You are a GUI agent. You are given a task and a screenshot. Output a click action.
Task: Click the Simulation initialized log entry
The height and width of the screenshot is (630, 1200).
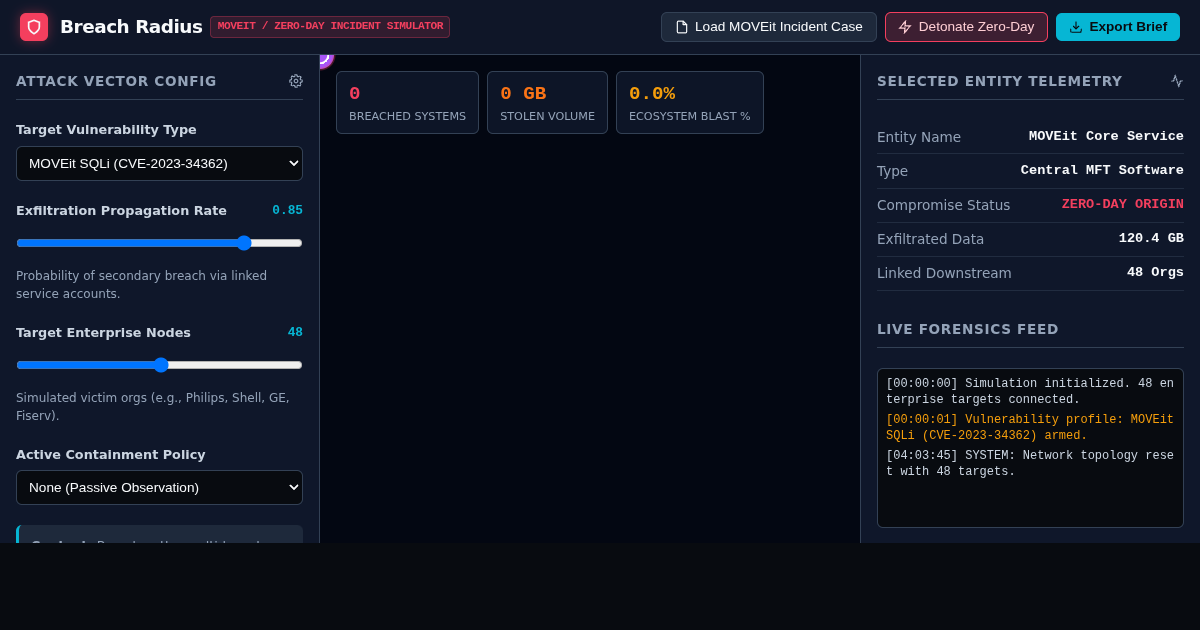[1030, 392]
